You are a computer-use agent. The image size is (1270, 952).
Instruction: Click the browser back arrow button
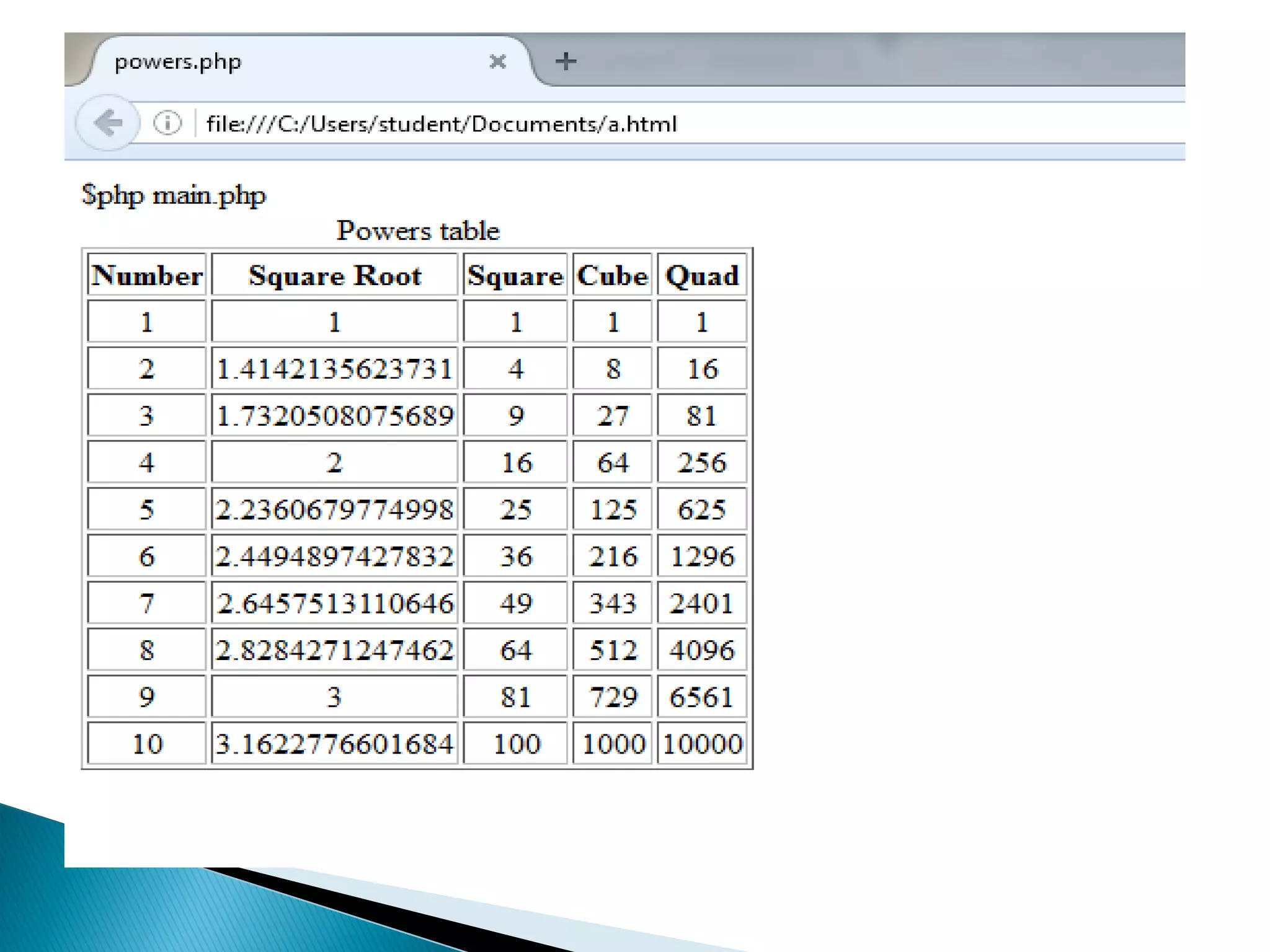coord(108,123)
